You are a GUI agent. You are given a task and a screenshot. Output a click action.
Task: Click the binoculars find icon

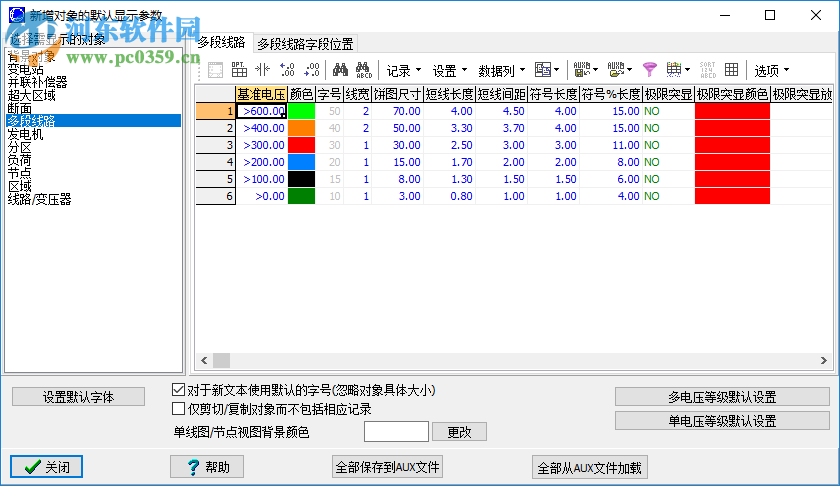coord(340,70)
